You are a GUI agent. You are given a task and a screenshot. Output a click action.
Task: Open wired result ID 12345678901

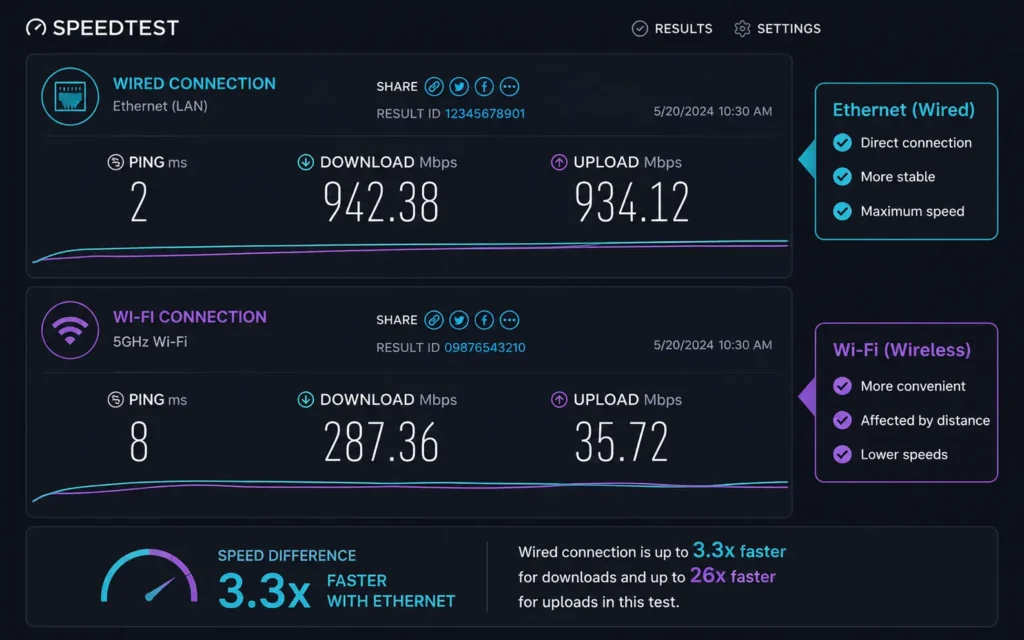[x=485, y=114]
